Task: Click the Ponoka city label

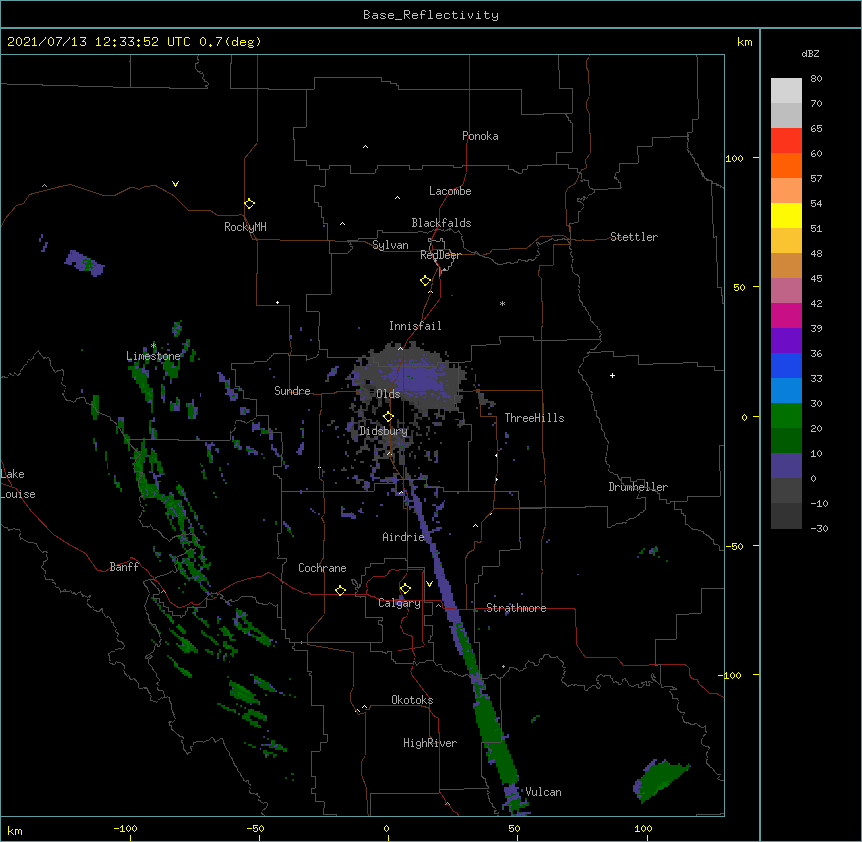Action: pyautogui.click(x=480, y=136)
